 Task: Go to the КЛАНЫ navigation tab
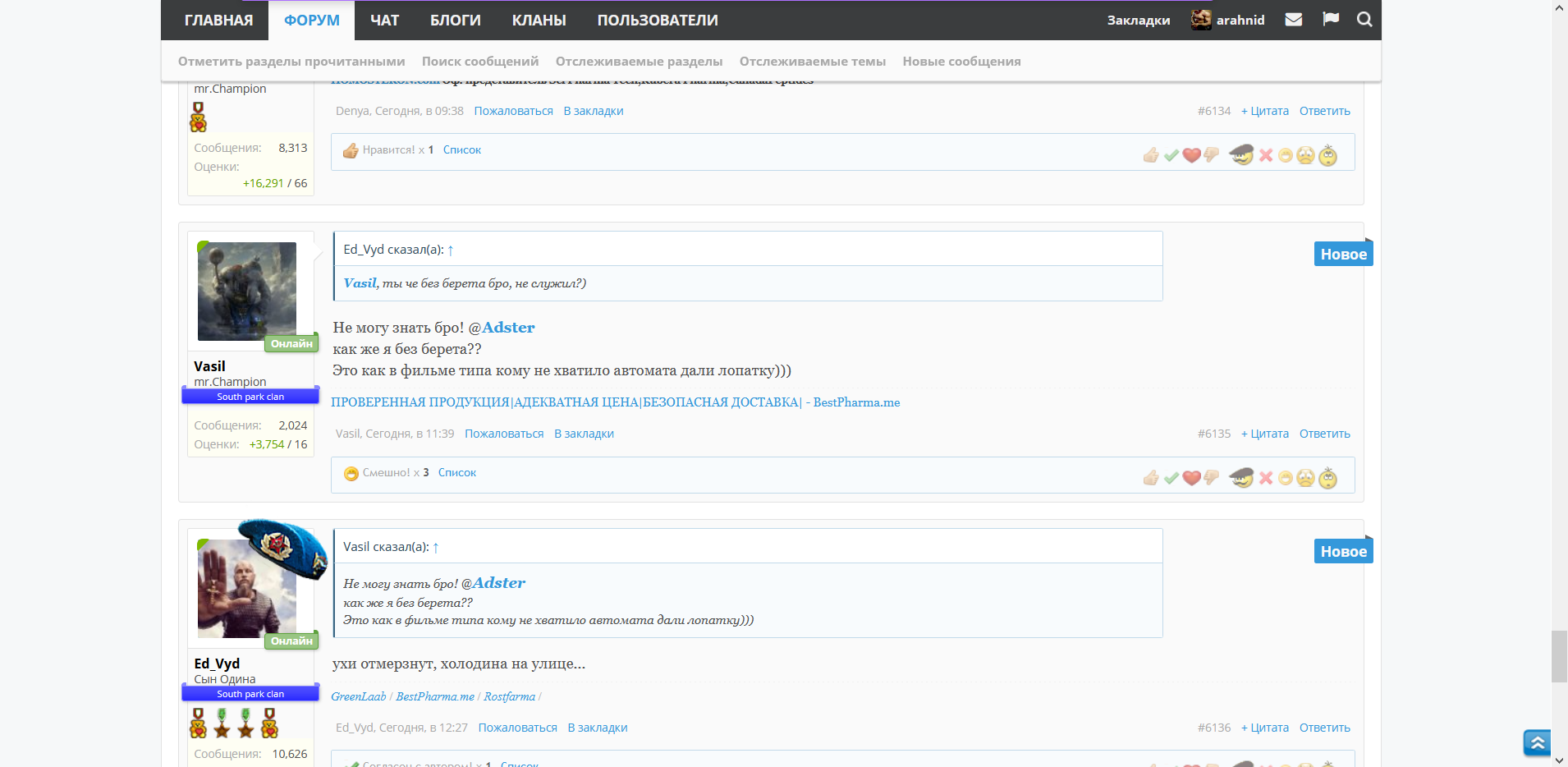click(x=539, y=21)
